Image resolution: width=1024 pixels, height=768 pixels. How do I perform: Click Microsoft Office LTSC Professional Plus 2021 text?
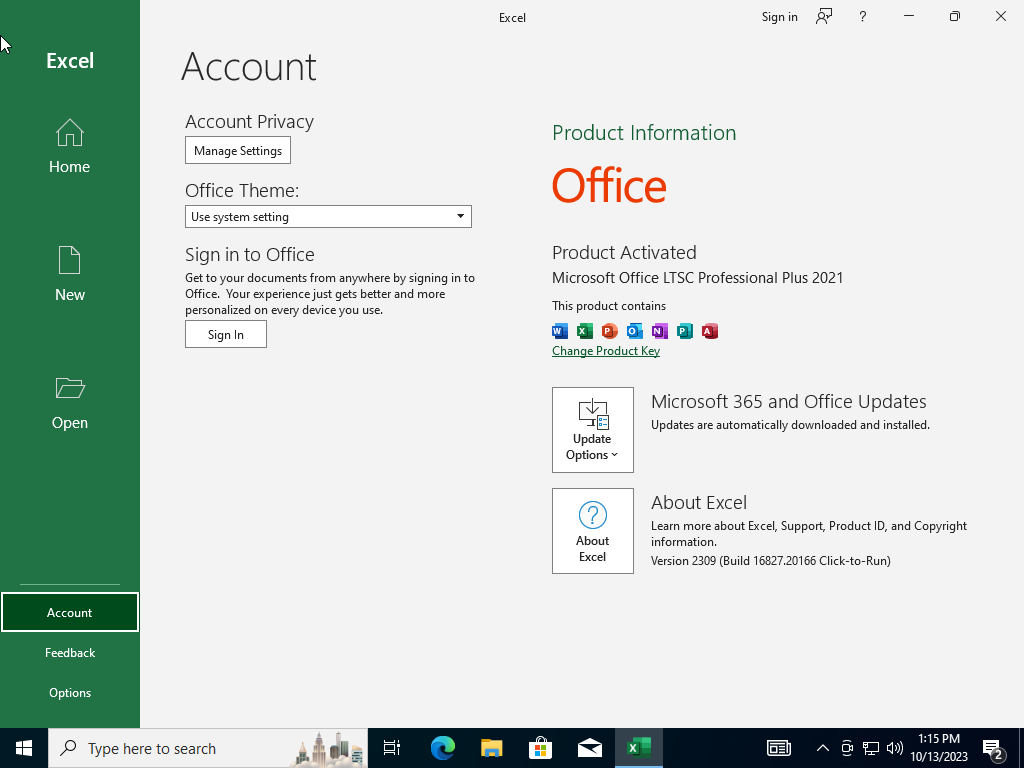[697, 278]
